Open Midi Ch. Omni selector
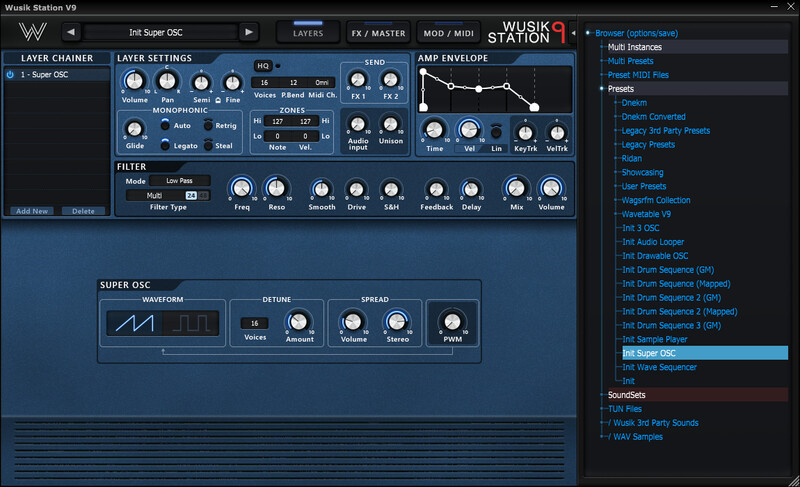800x487 pixels. [x=322, y=83]
